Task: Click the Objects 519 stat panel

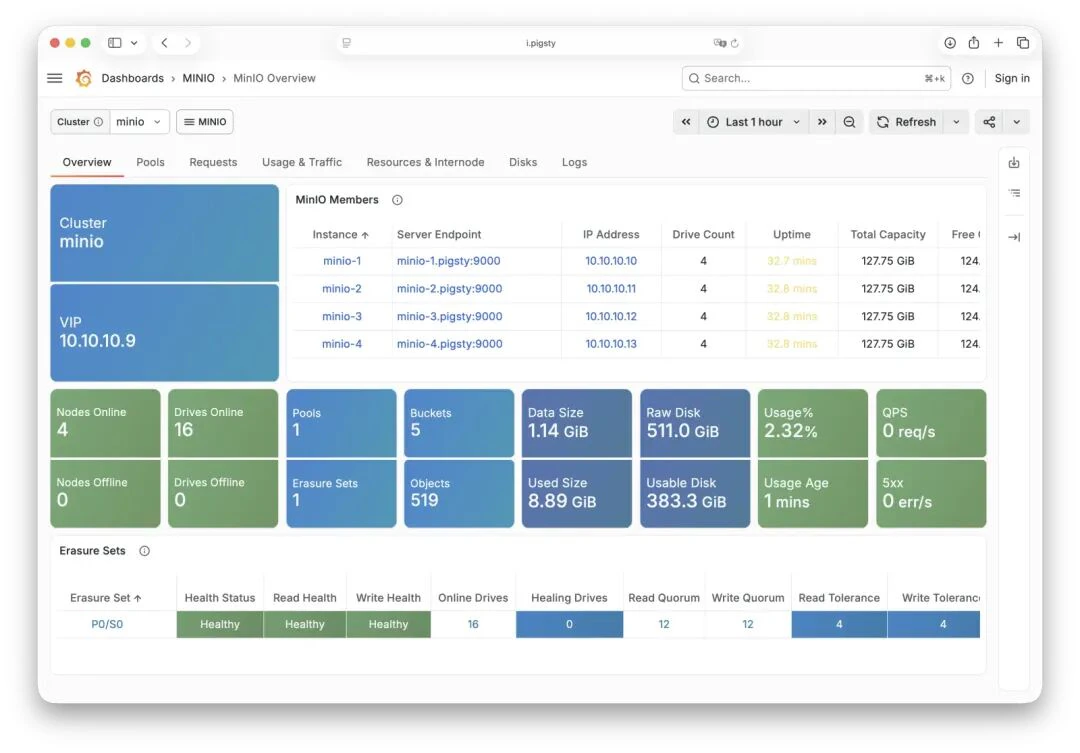Action: 459,493
